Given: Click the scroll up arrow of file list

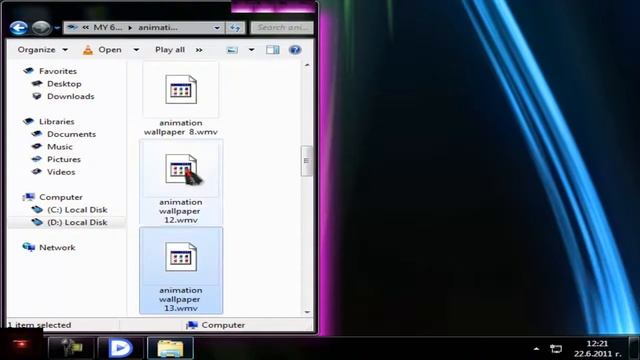Looking at the screenshot, I should [x=307, y=65].
